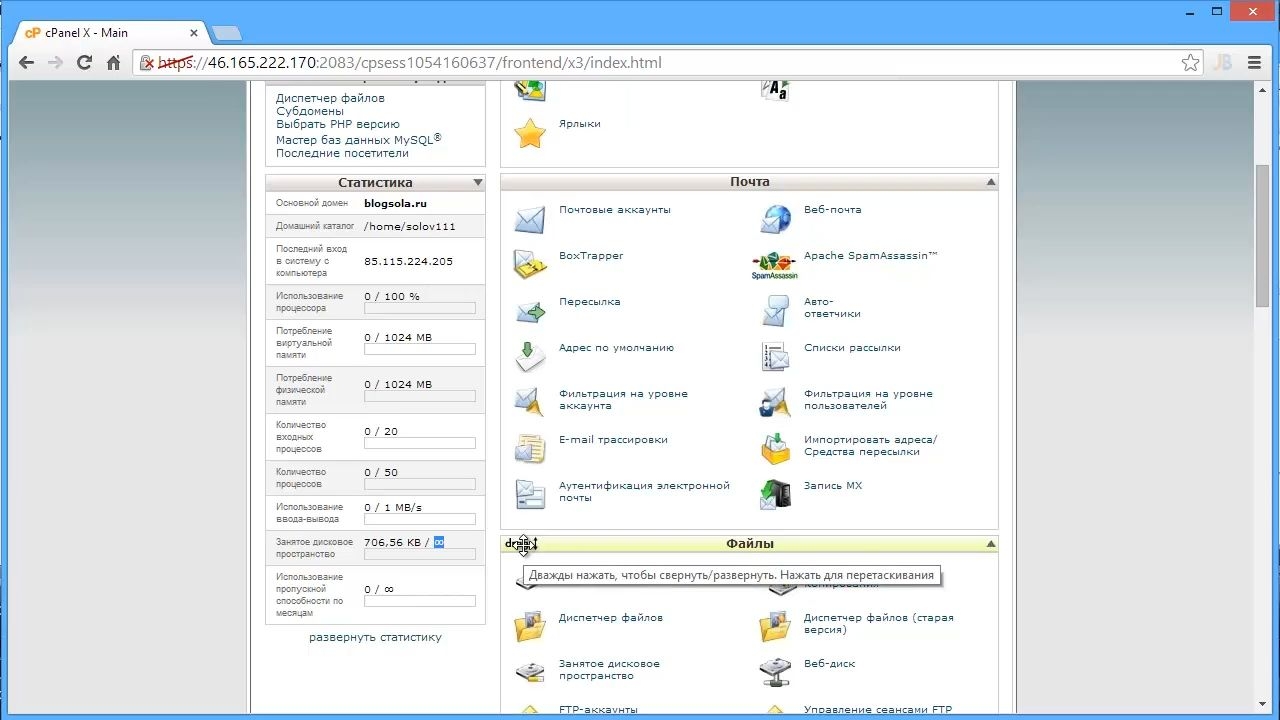Open the Запись MX icon

coord(776,494)
